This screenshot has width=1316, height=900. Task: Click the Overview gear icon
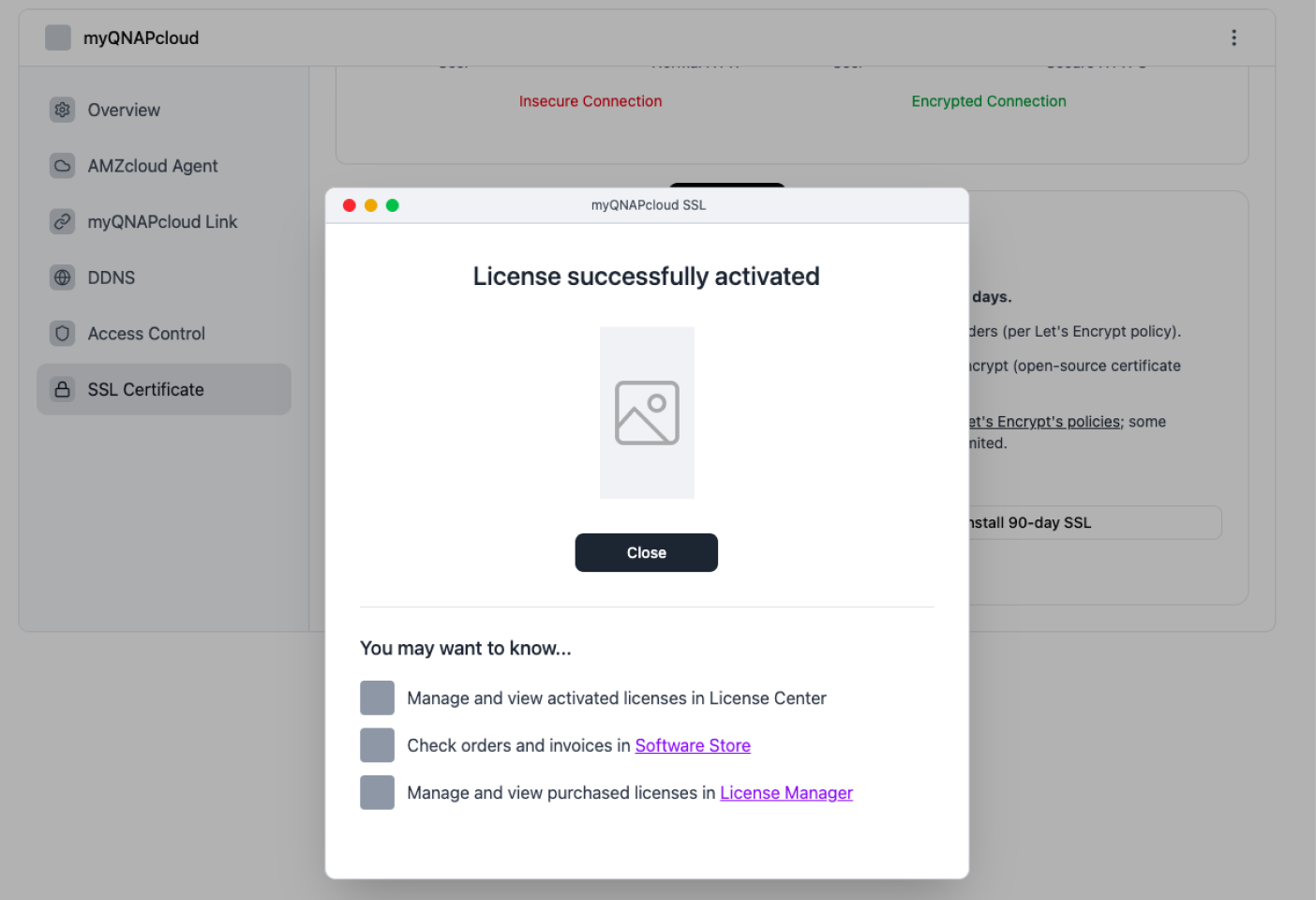pyautogui.click(x=62, y=110)
